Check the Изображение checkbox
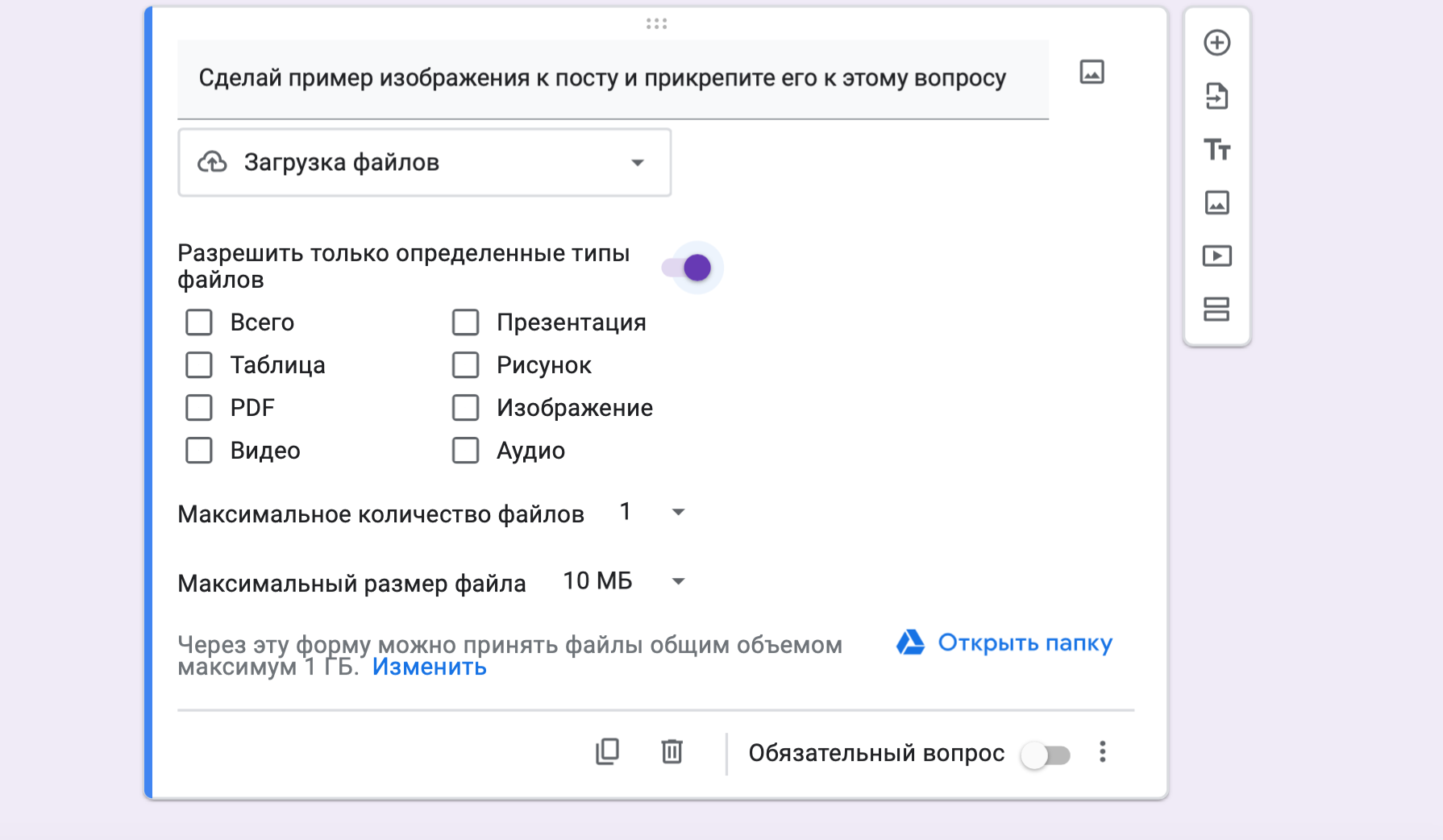Image resolution: width=1443 pixels, height=840 pixels. tap(466, 408)
